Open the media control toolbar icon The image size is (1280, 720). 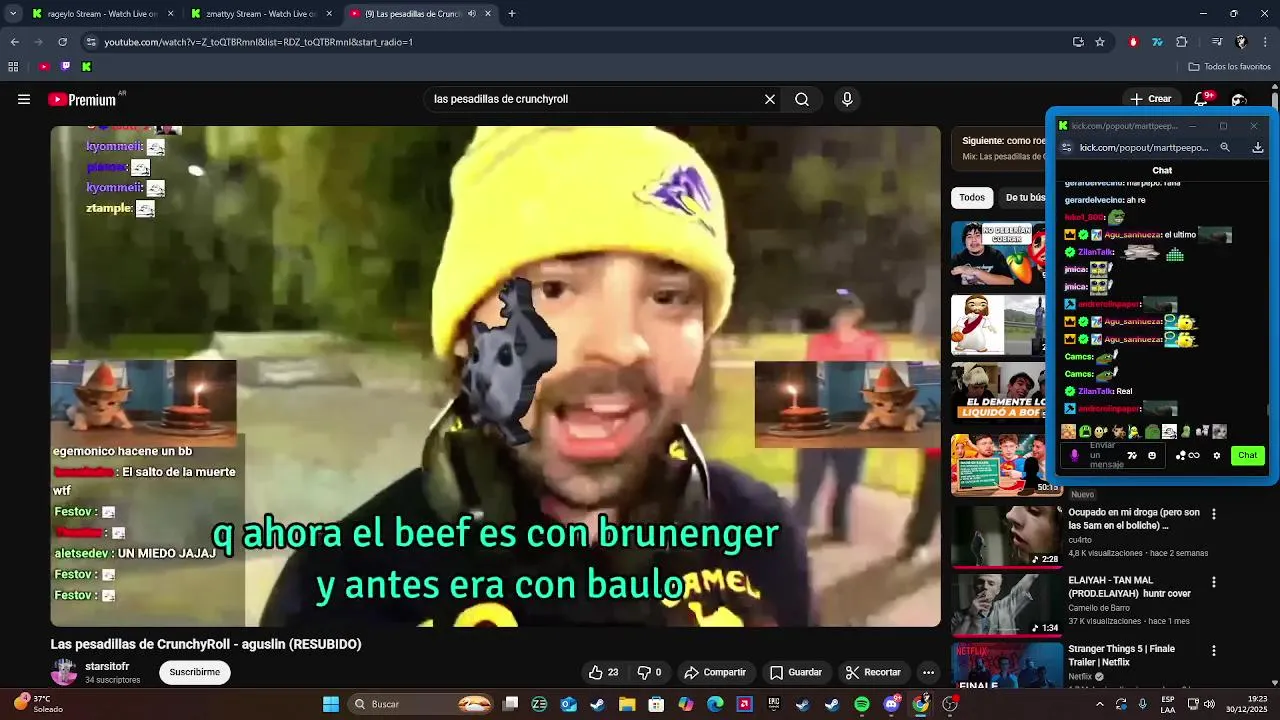(1217, 42)
